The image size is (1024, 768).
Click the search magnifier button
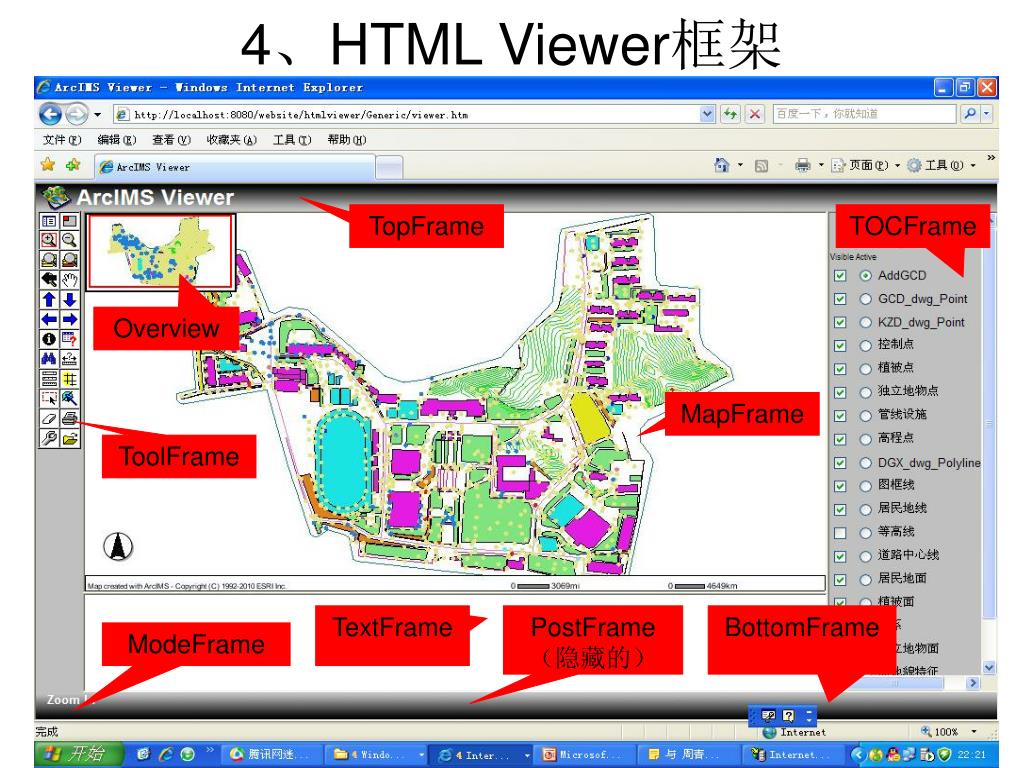click(970, 114)
